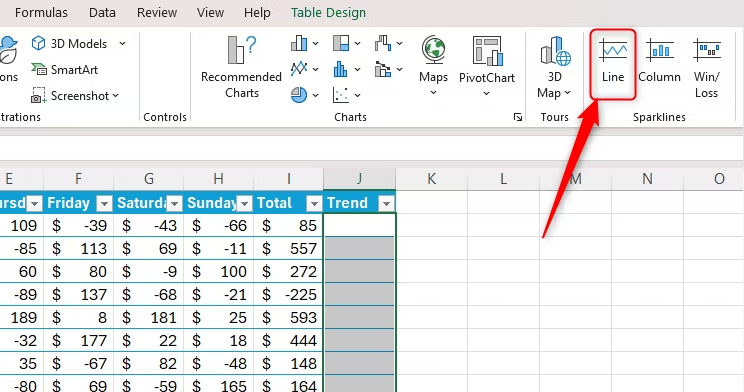Expand the pie chart type dropdown

[316, 95]
